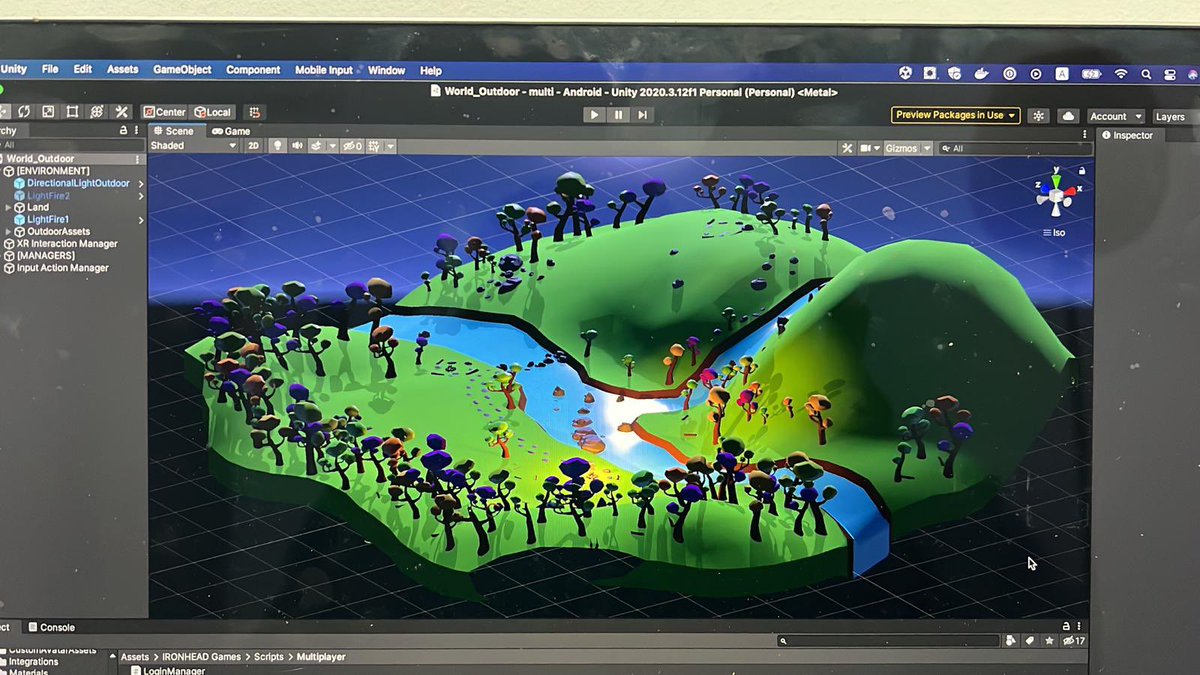Screen dimensions: 1200x675
Task: Click Wi-Fi icon in menu bar
Action: click(x=1121, y=74)
